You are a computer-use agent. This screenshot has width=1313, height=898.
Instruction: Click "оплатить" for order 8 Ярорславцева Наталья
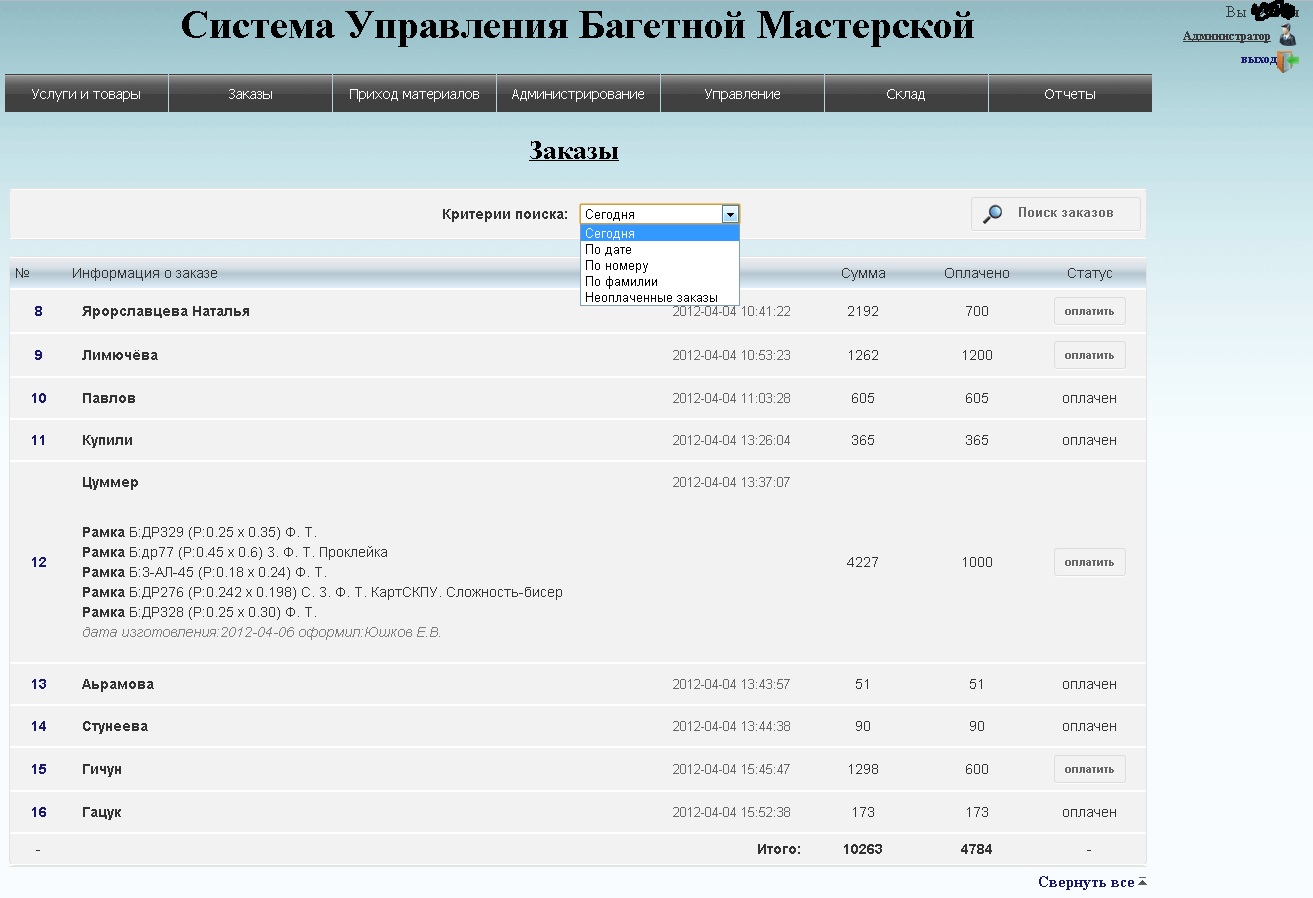[x=1089, y=310]
